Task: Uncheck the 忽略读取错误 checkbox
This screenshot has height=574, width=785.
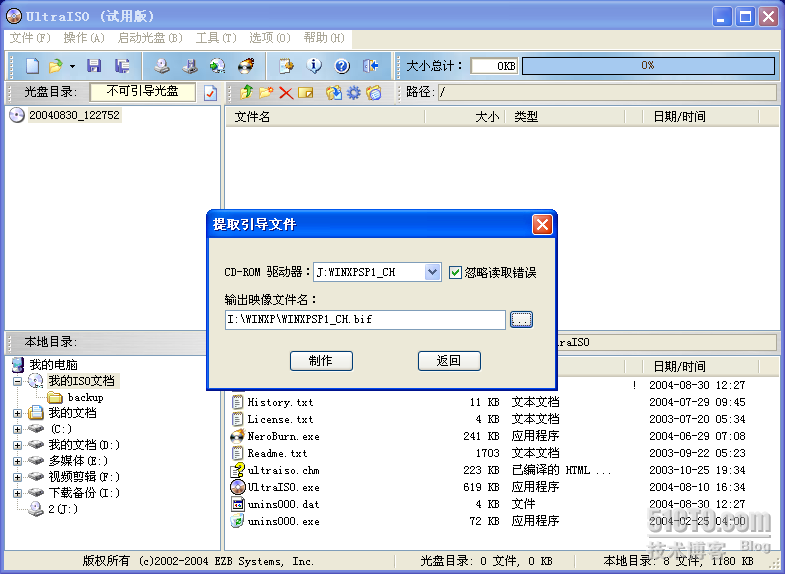Action: (455, 272)
